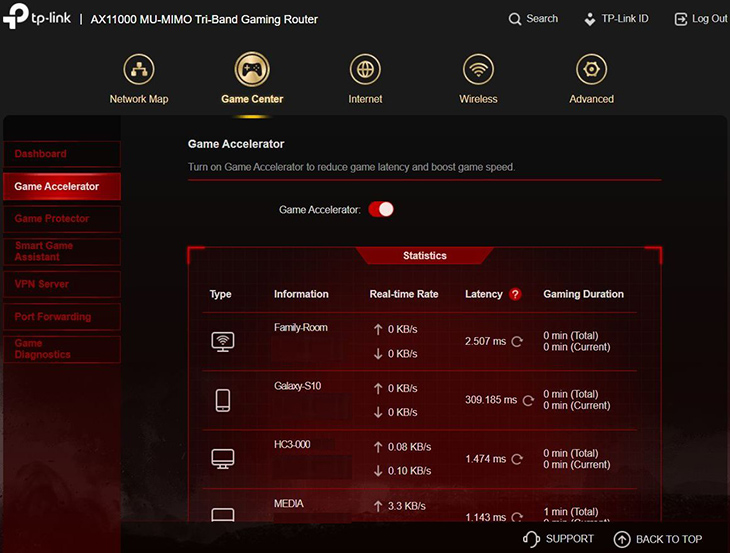
Task: Refresh latency for the MEDIA device
Action: (x=517, y=517)
